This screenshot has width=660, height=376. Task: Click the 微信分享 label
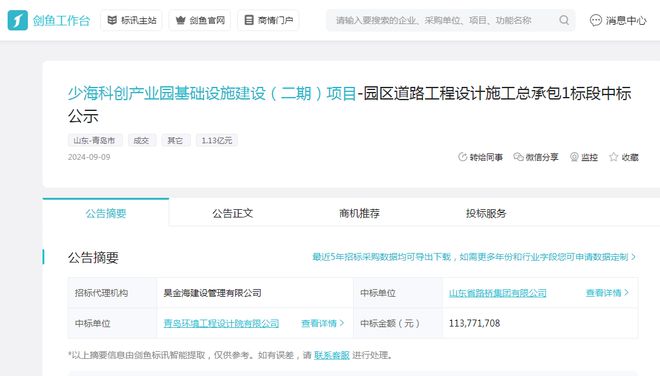[542, 157]
